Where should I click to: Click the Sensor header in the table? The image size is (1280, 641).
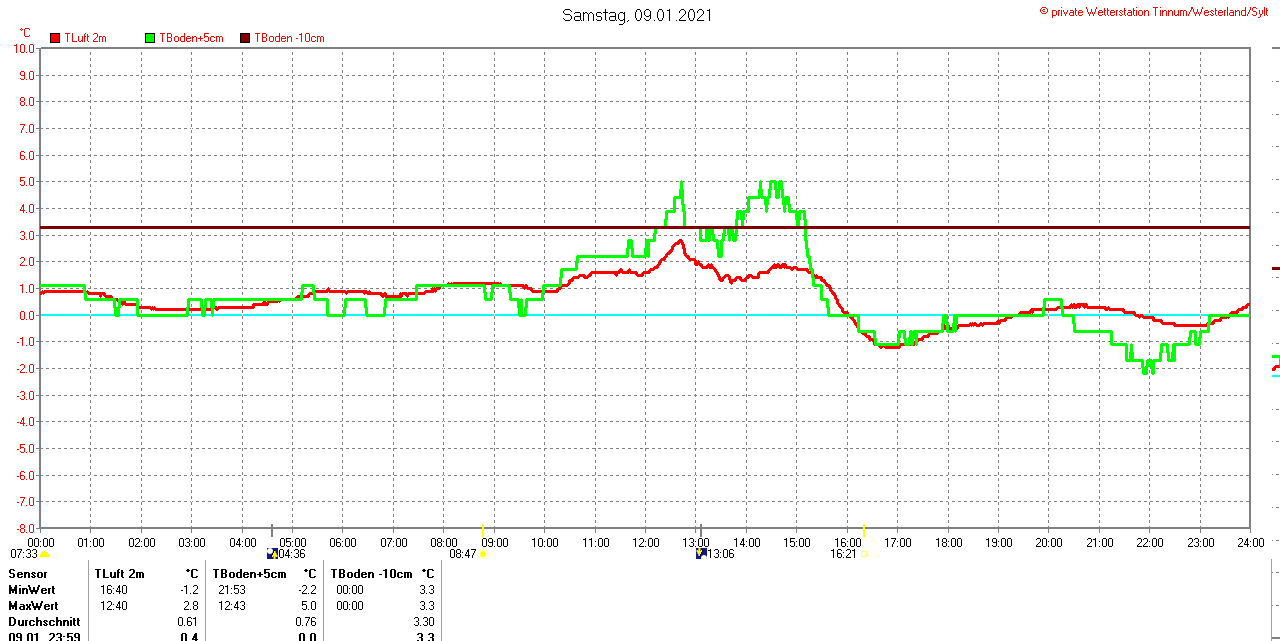[28, 574]
